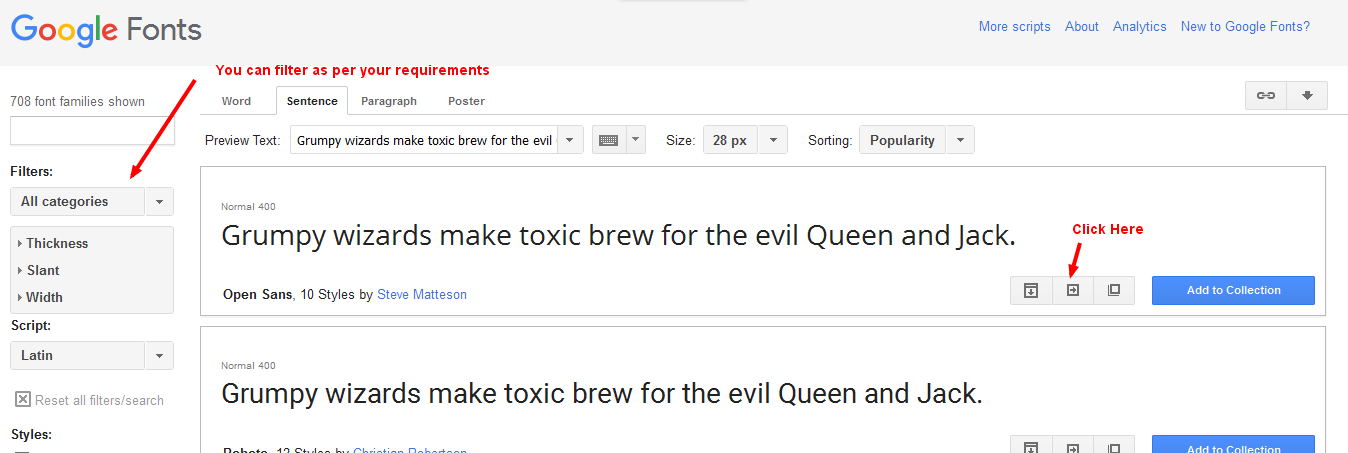Open the bookmark link icon button

point(1266,95)
